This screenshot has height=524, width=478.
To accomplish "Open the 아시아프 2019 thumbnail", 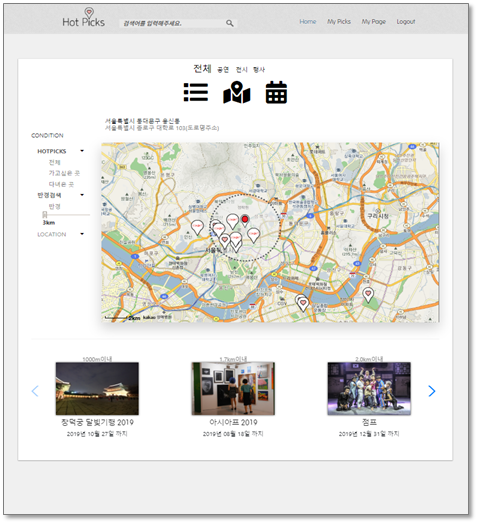I will click(x=233, y=388).
